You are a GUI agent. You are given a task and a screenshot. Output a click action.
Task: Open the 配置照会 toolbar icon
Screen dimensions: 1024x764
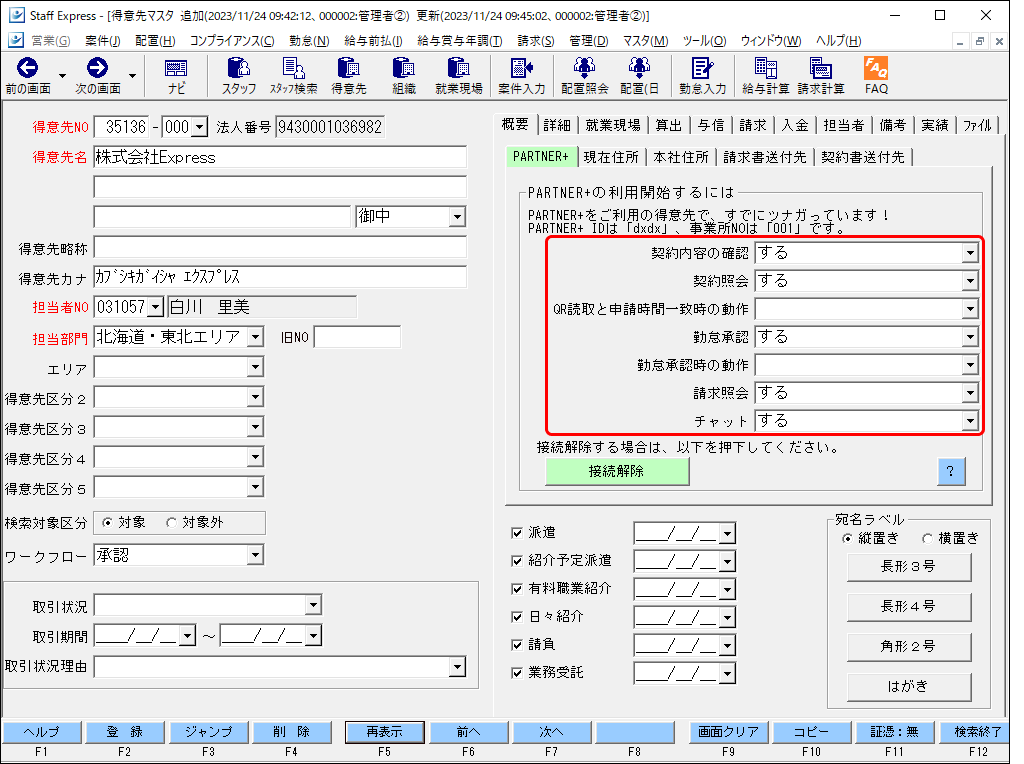point(584,68)
